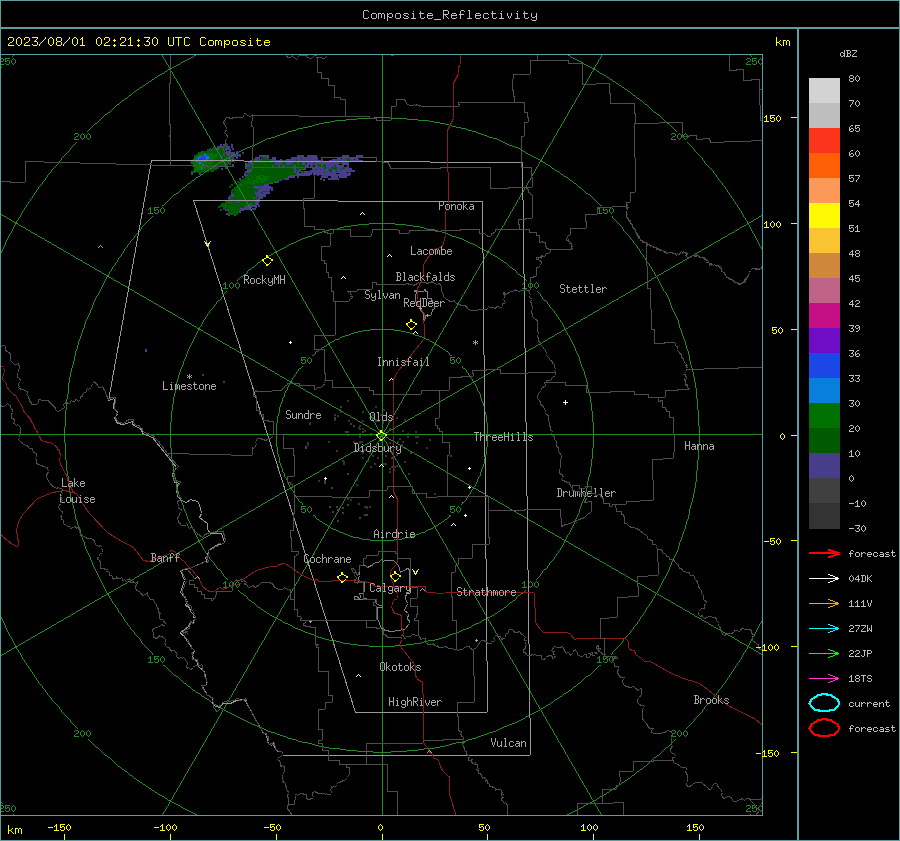Click the Ponoka label
The width and height of the screenshot is (900, 841).
click(456, 206)
